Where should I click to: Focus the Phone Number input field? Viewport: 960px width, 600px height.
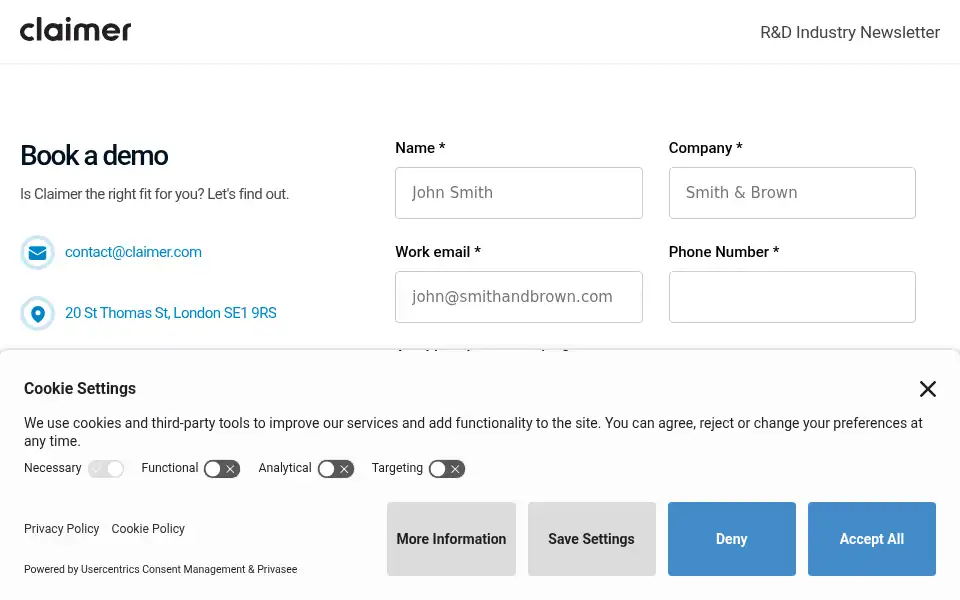[792, 297]
